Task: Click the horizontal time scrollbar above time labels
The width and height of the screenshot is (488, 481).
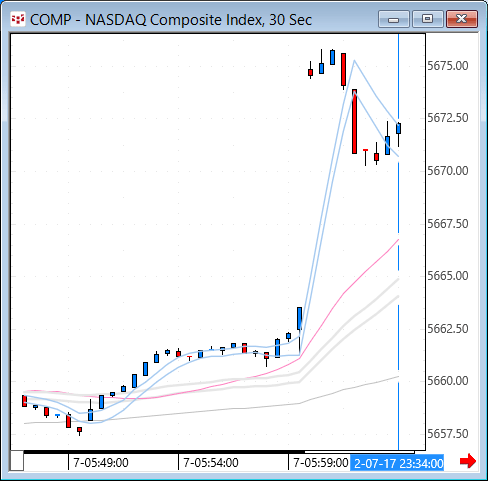Action: coord(219,452)
